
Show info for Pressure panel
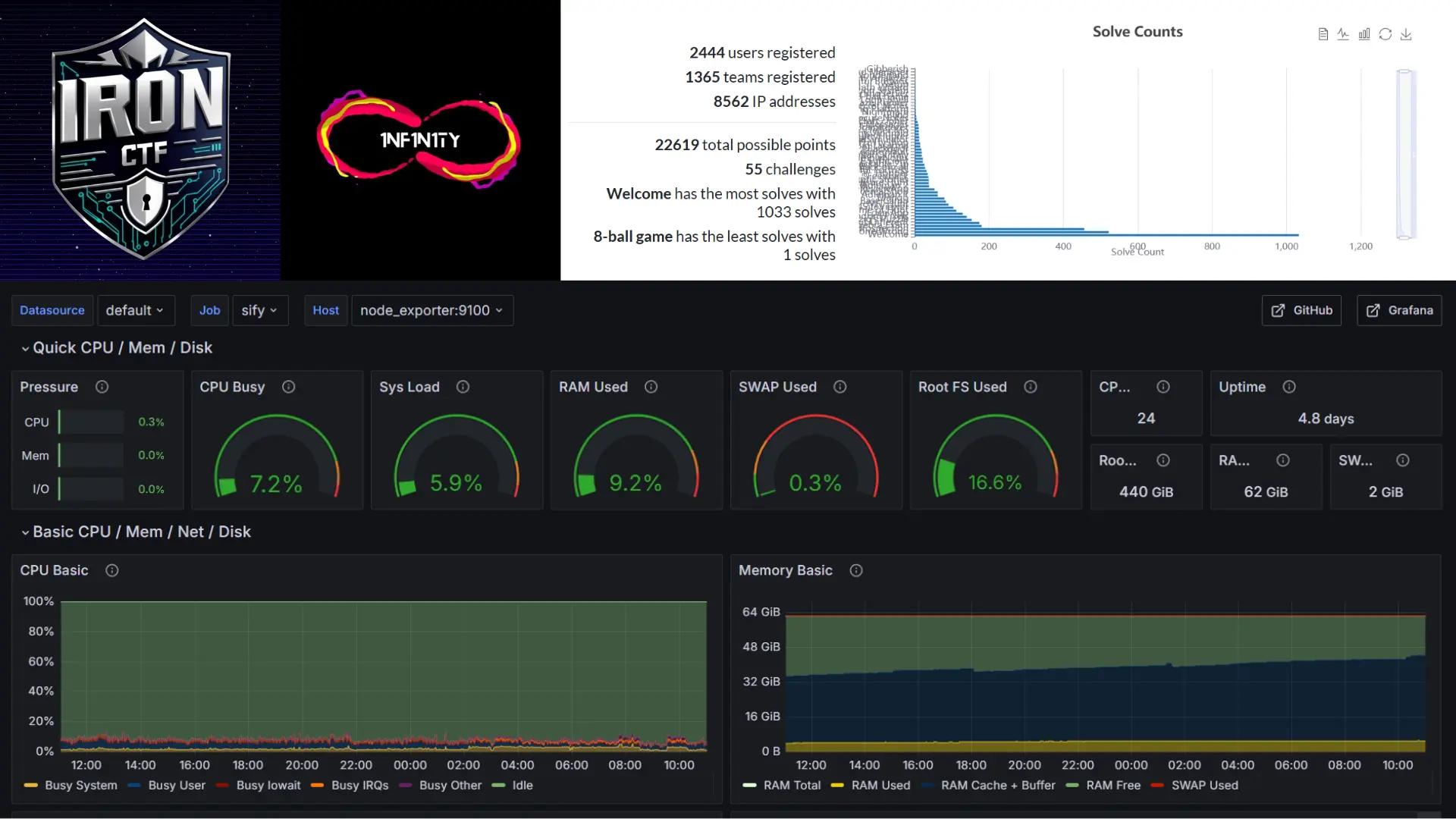click(102, 387)
